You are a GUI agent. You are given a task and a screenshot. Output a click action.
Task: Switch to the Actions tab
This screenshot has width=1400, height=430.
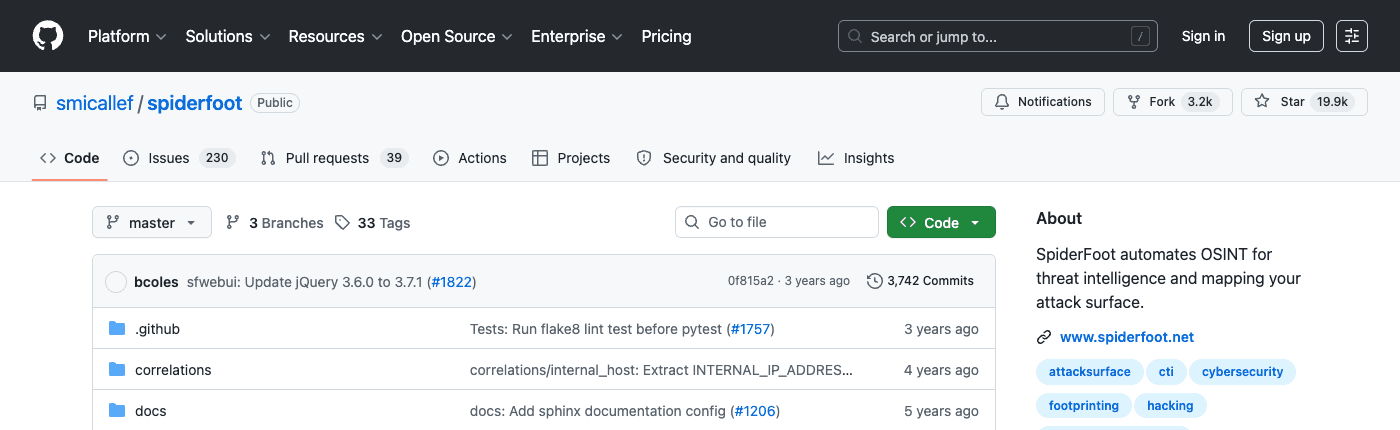(470, 158)
